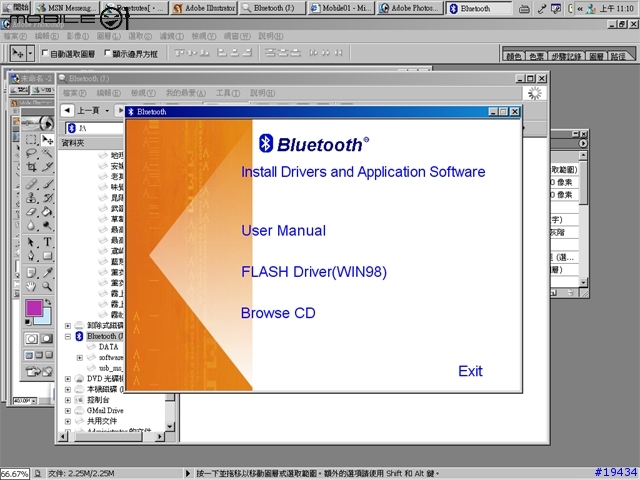
Task: Expand the GMail Drive tree node
Action: click(68, 411)
